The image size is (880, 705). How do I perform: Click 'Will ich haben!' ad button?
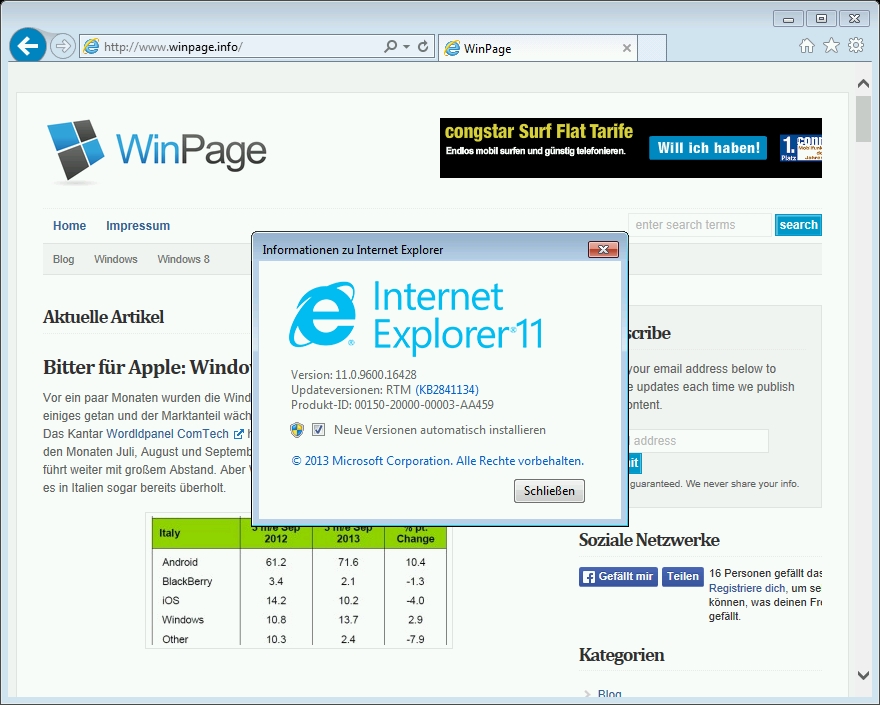pos(708,148)
